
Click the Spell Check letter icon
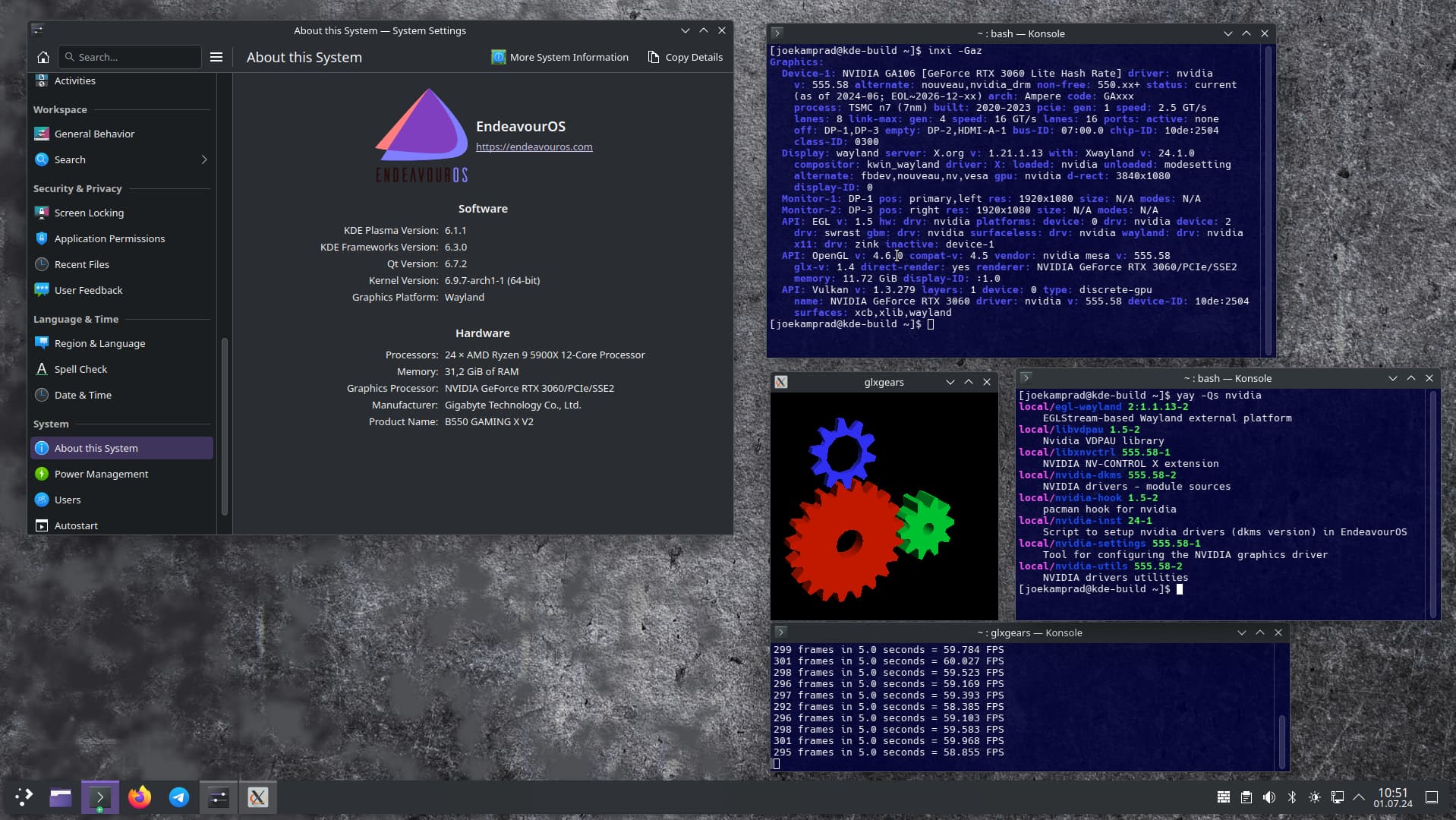pos(42,369)
